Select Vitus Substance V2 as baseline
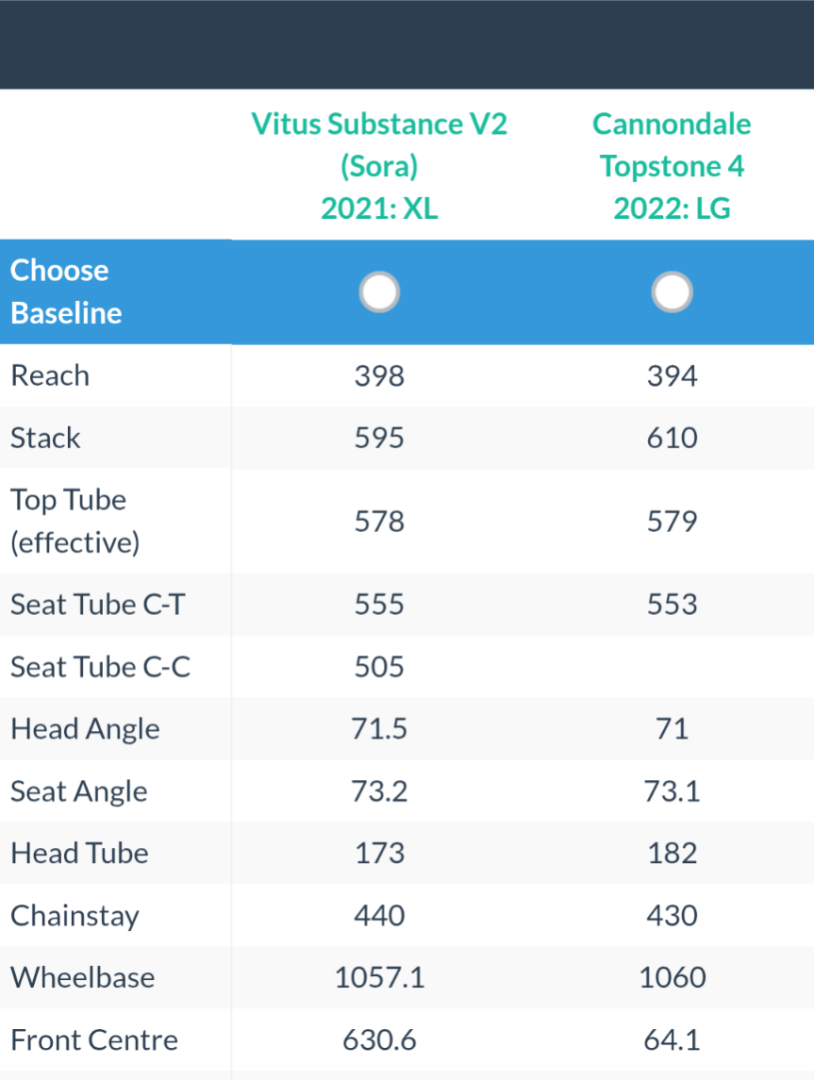This screenshot has width=814, height=1080. coord(379,293)
